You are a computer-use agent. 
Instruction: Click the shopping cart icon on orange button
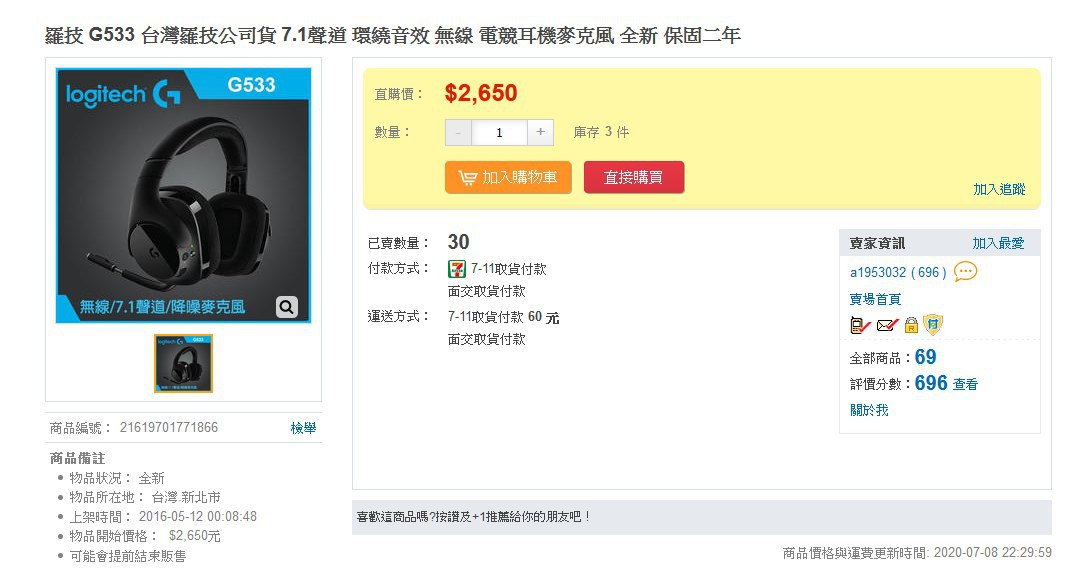tap(467, 178)
